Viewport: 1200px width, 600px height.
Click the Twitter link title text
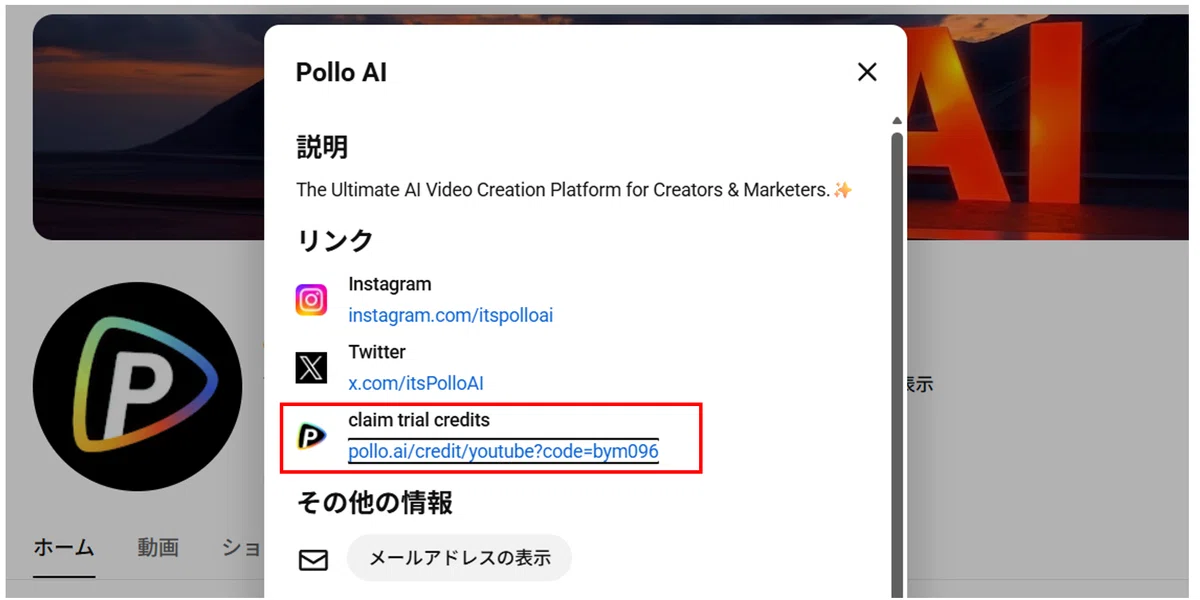377,352
